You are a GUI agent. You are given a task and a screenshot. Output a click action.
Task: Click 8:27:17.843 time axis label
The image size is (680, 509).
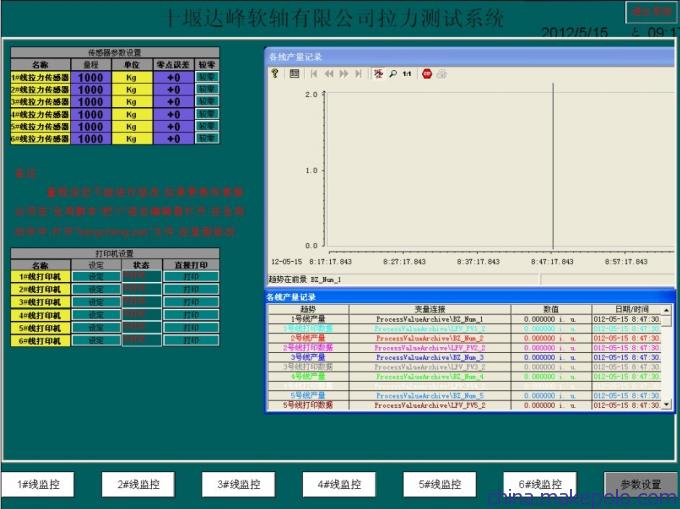pyautogui.click(x=404, y=261)
